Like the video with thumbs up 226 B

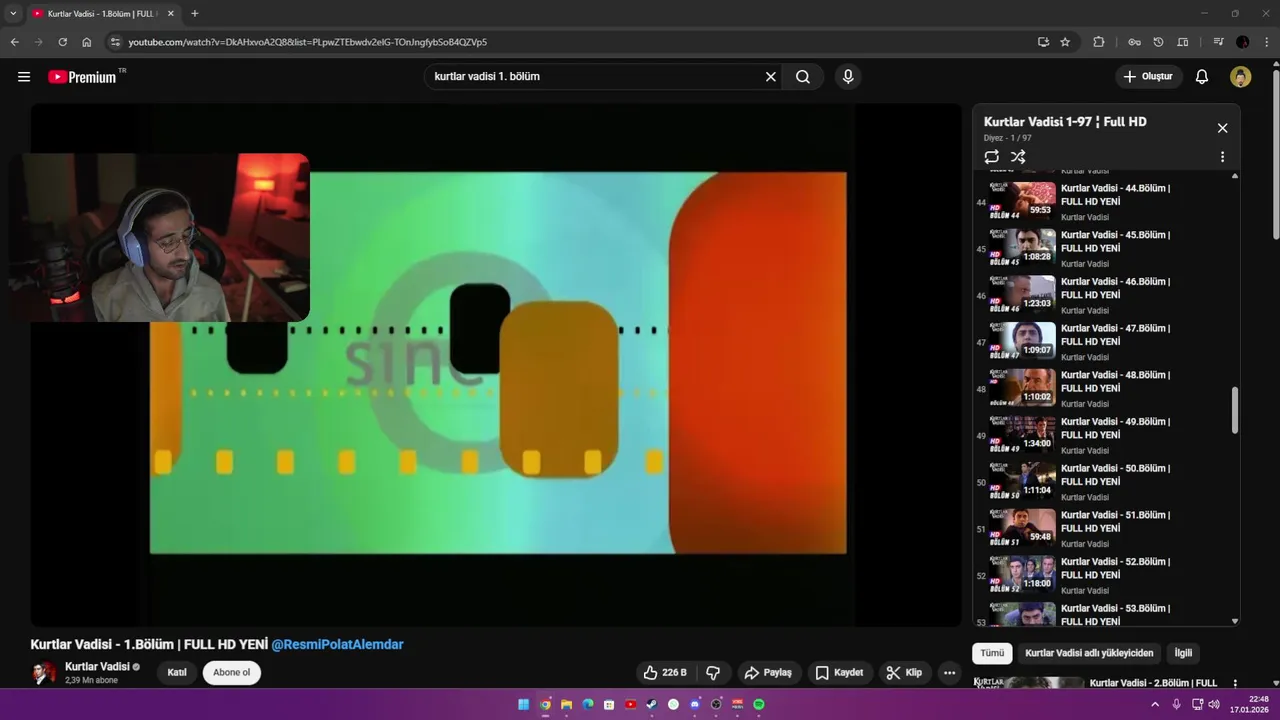[x=665, y=673]
